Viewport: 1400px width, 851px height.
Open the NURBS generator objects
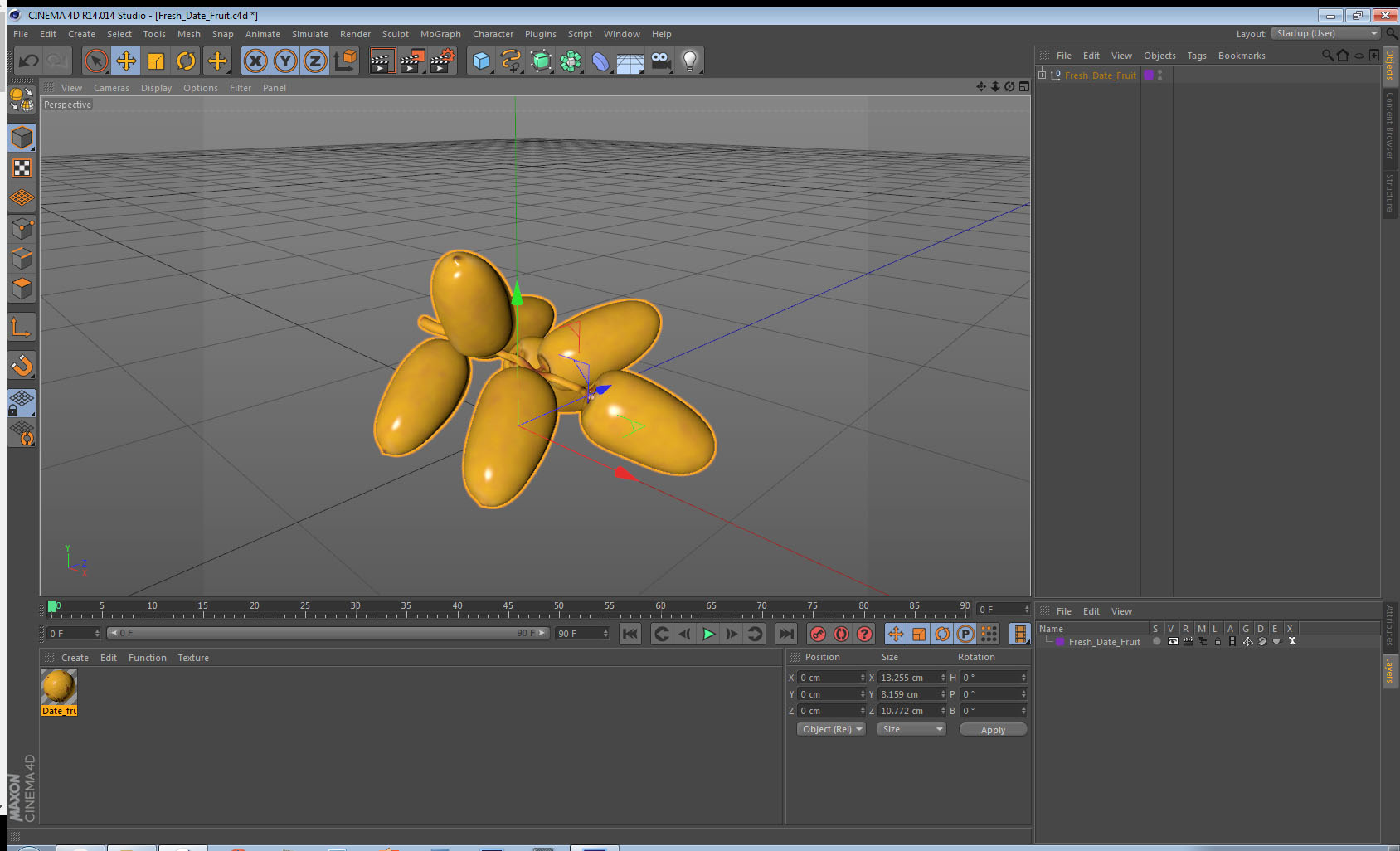pyautogui.click(x=541, y=61)
